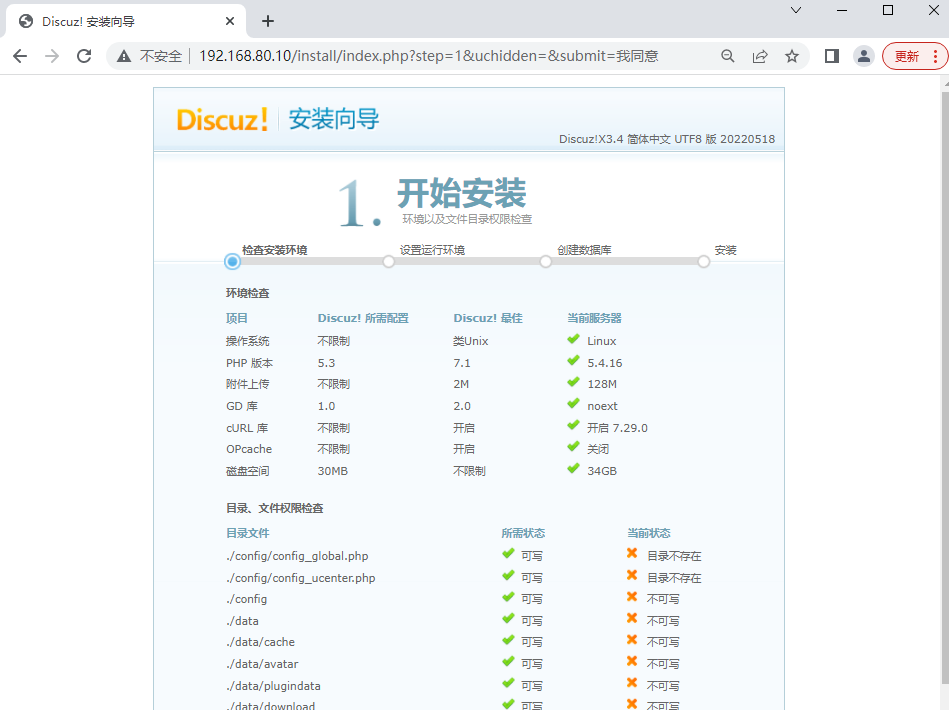Viewport: 949px width, 710px height.
Task: Click the 目录、文件权限检查 section heading
Action: point(275,508)
